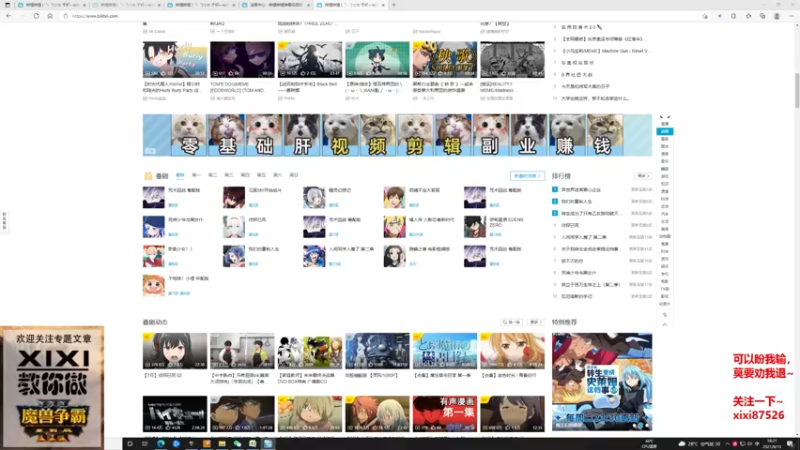Click the EDENS ZERO character thumbnail
The width and height of the screenshot is (800, 450).
coord(474,227)
